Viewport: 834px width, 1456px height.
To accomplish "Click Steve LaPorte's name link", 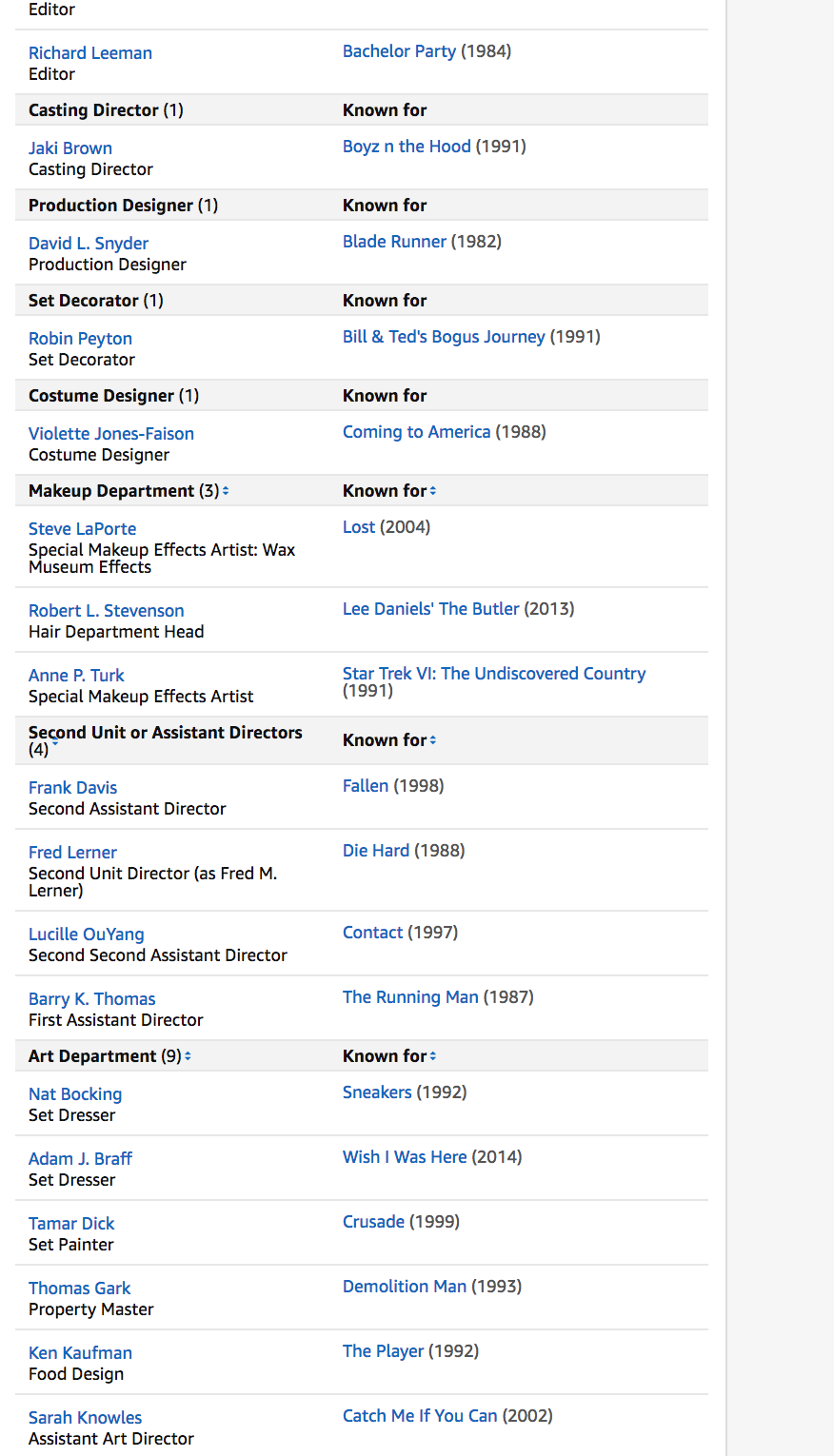I will click(x=82, y=529).
